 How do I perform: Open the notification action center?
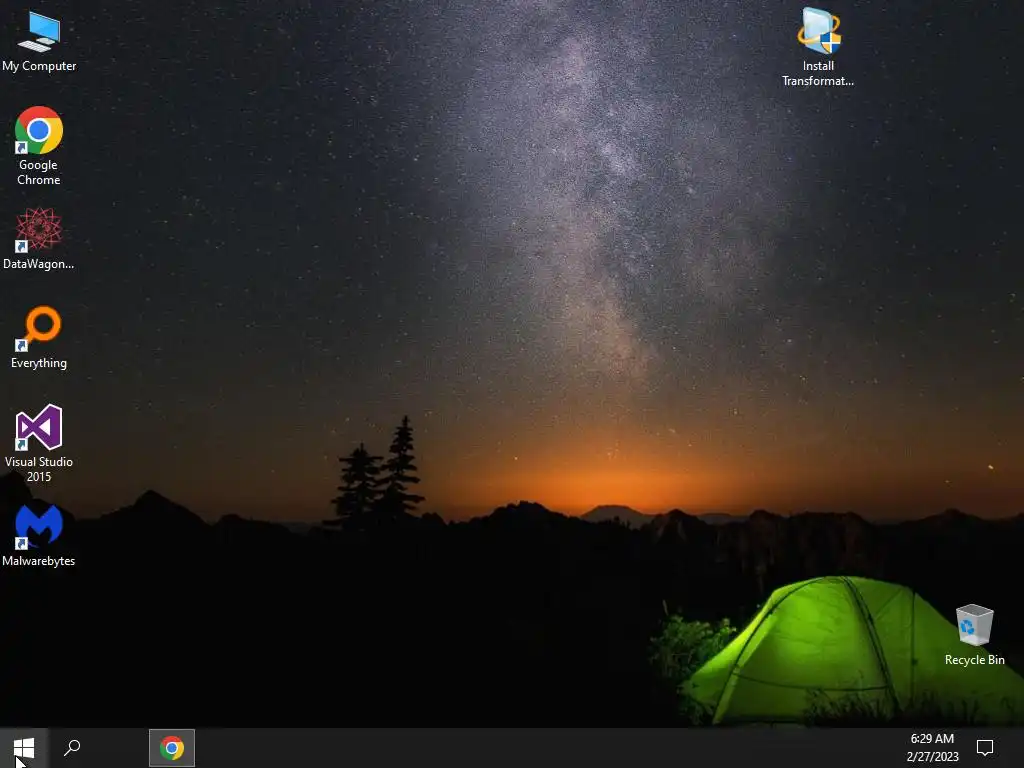point(985,748)
